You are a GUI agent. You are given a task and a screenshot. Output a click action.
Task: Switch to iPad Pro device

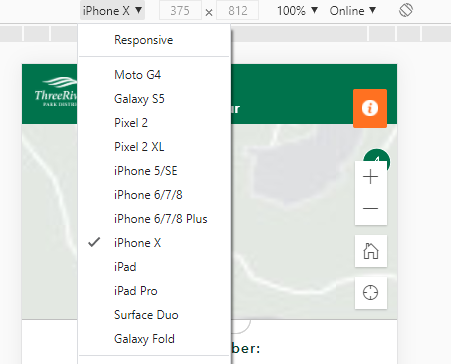[154, 291]
